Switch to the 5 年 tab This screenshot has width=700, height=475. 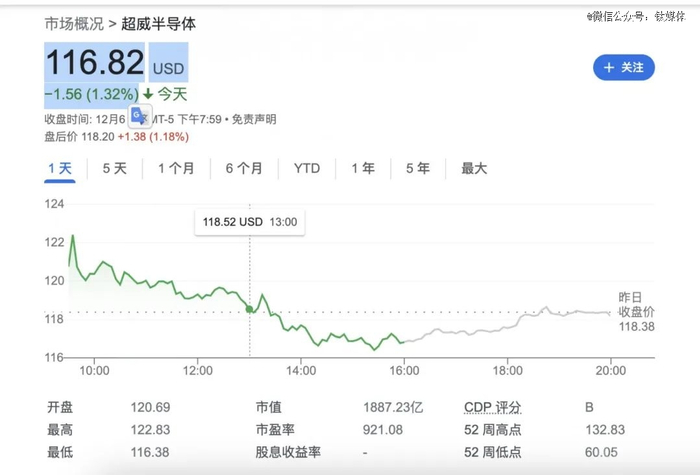click(418, 168)
